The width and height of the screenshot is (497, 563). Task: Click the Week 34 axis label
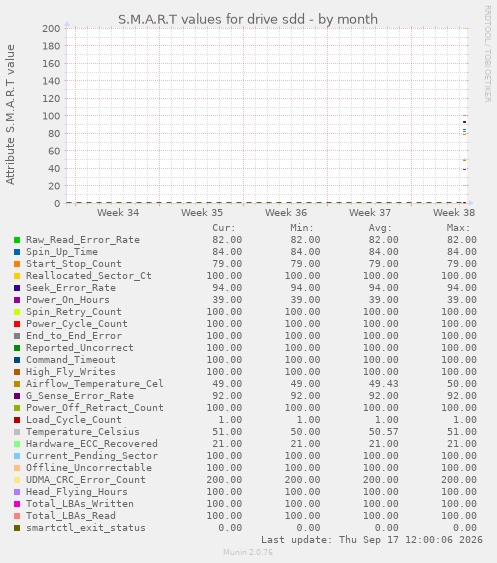click(x=118, y=213)
